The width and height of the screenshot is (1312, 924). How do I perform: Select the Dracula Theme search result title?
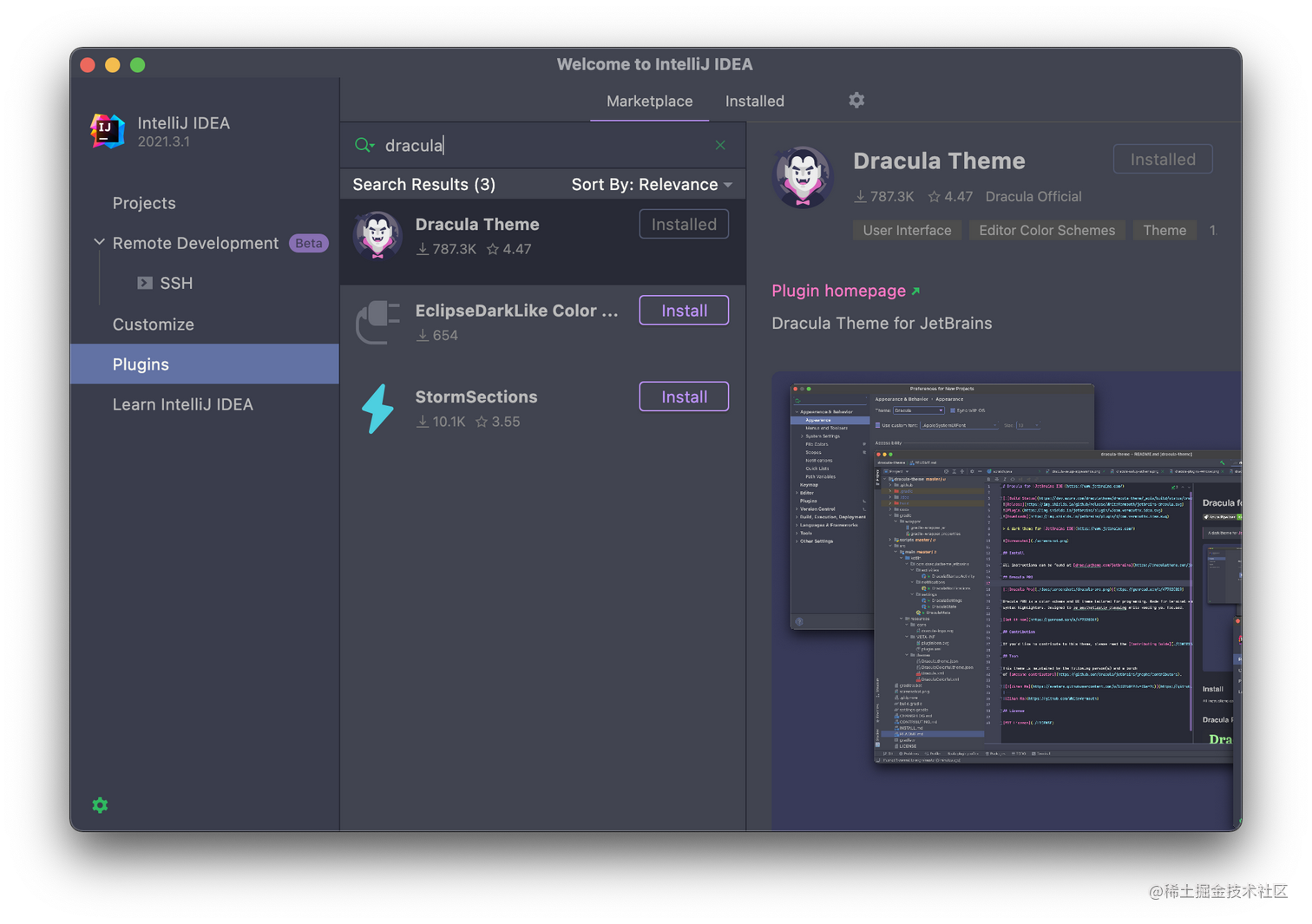(477, 224)
